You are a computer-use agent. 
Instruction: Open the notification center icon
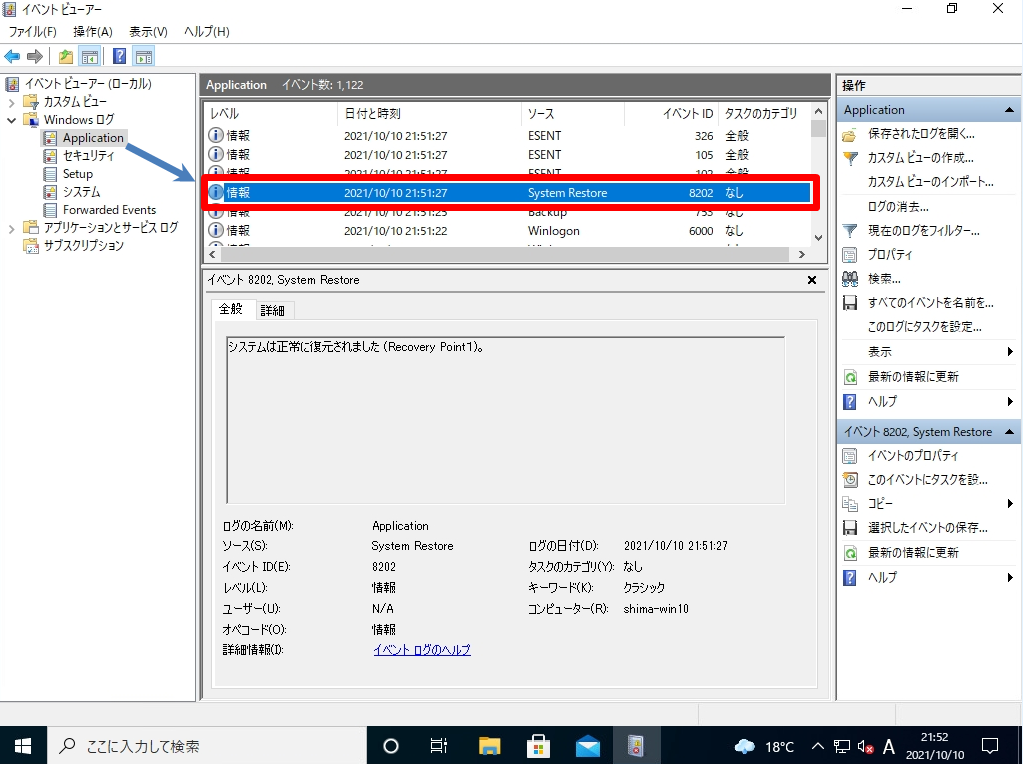pyautogui.click(x=990, y=745)
